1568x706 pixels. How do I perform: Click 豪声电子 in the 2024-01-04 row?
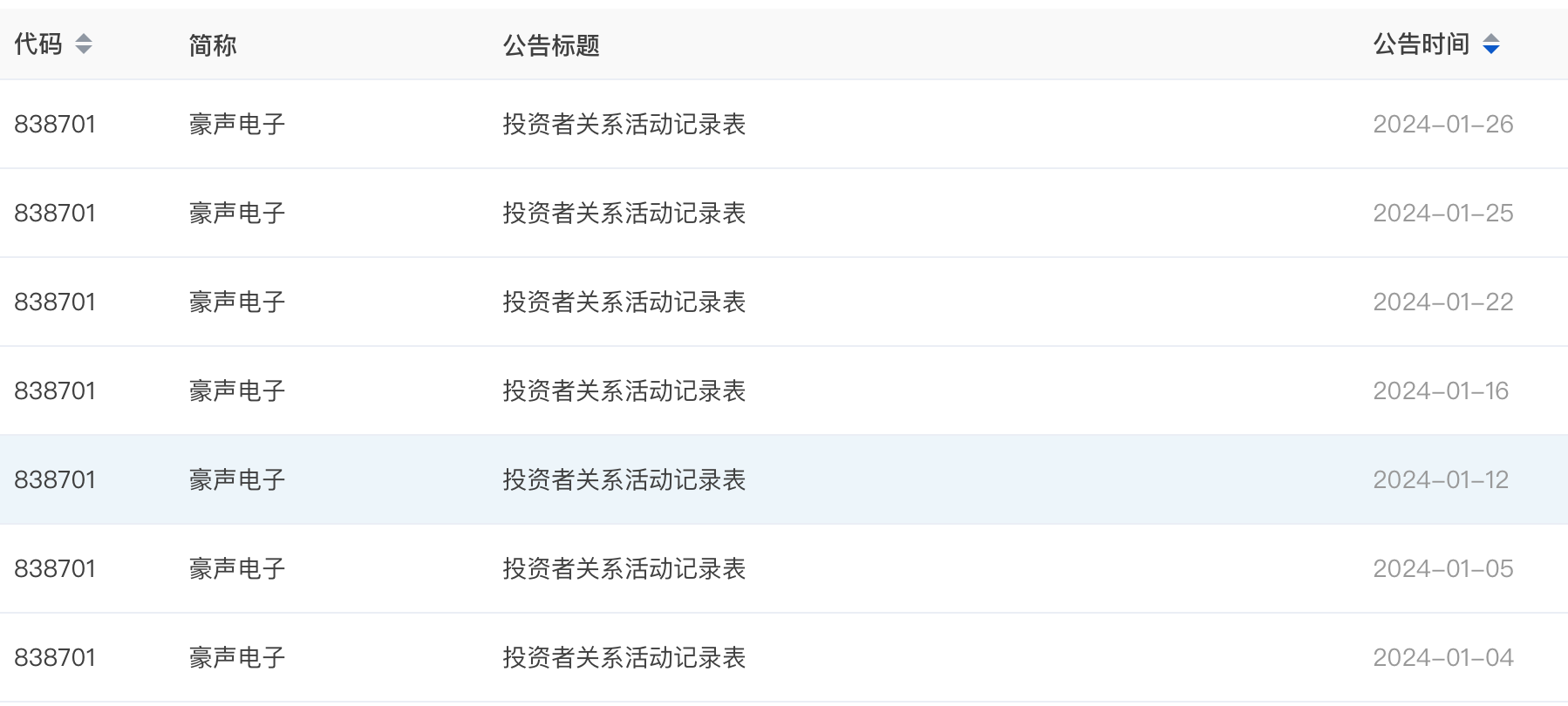(237, 658)
